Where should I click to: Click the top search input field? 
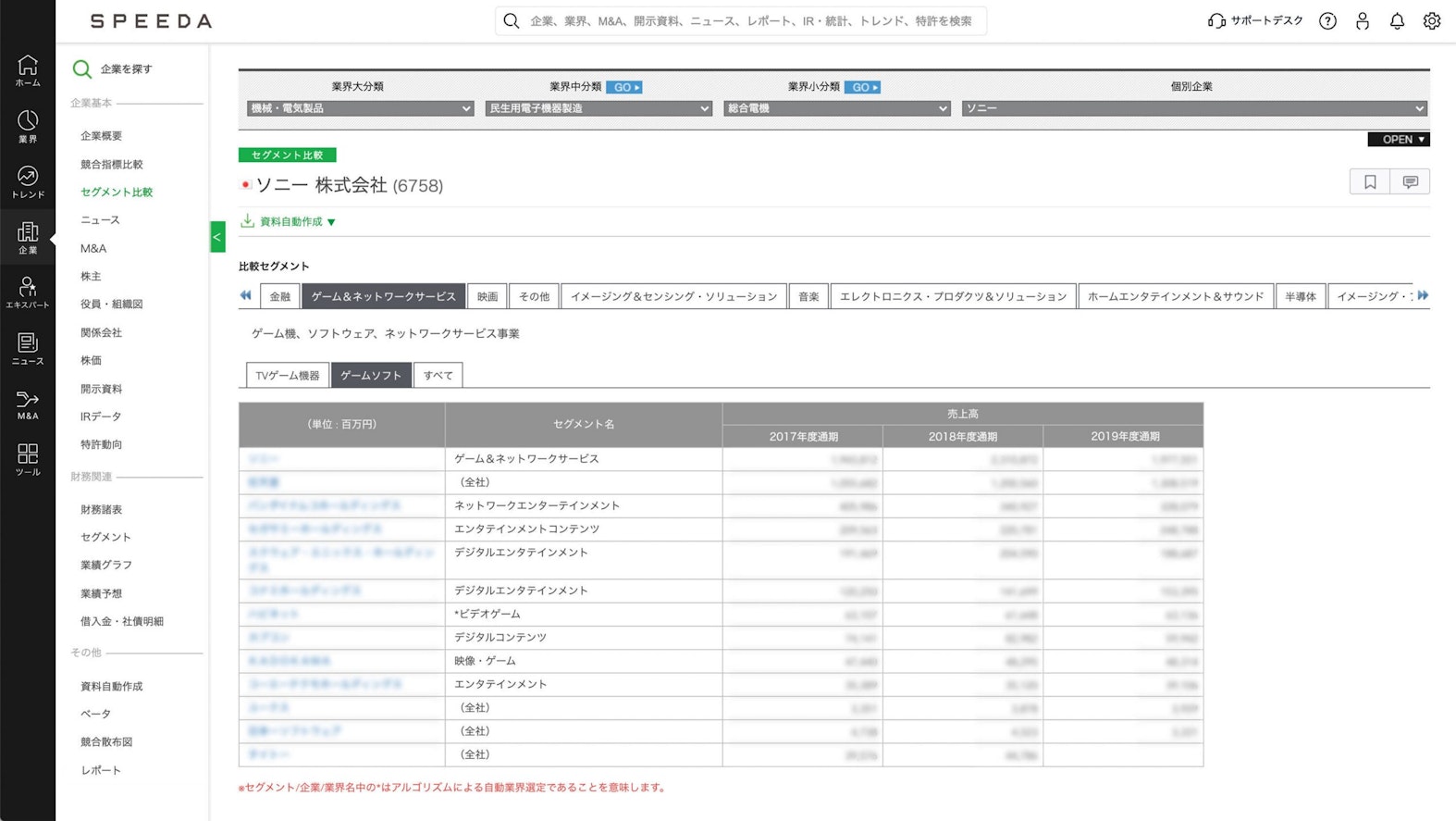pos(749,21)
